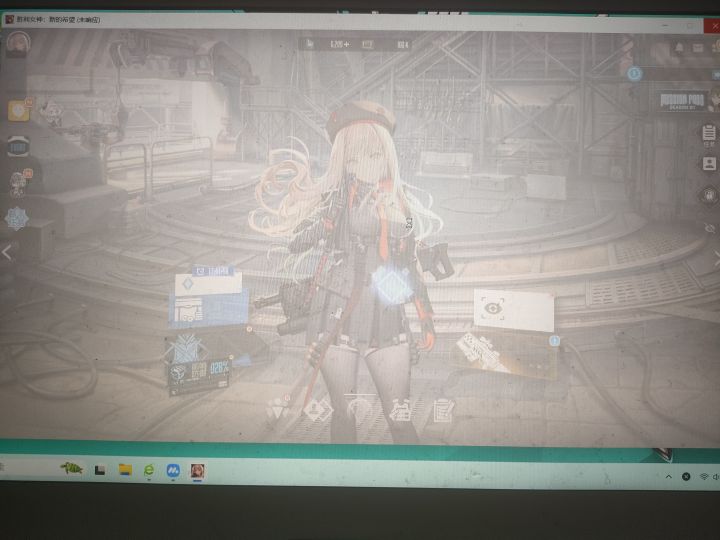720x540 pixels.
Task: Open the profile card icon on right
Action: point(709,163)
